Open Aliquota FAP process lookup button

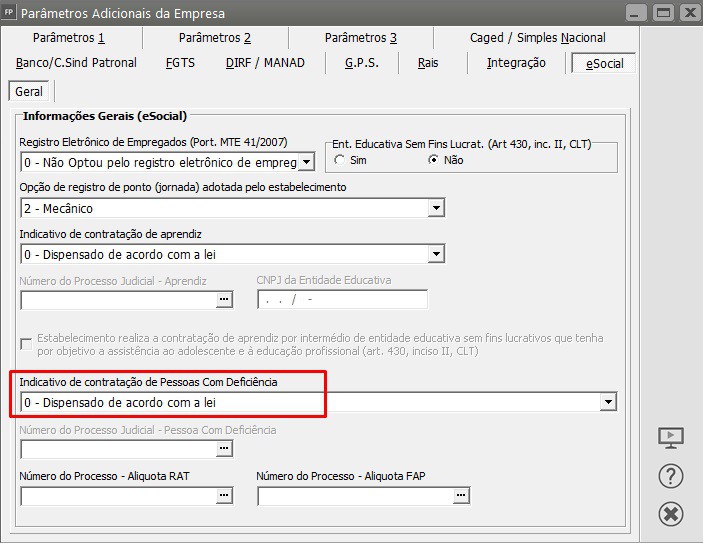(461, 496)
